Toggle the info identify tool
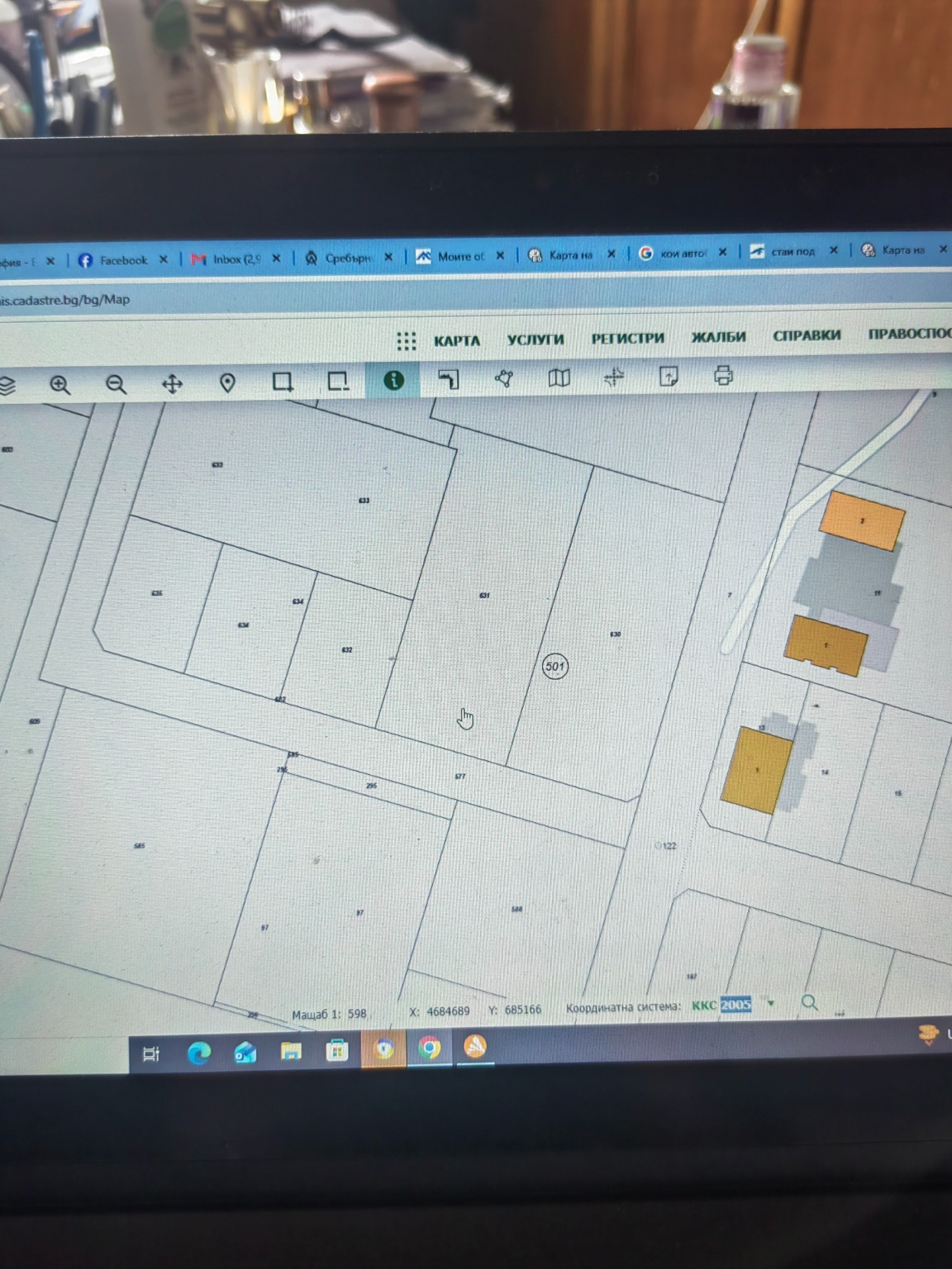Viewport: 952px width, 1269px height. (x=393, y=380)
